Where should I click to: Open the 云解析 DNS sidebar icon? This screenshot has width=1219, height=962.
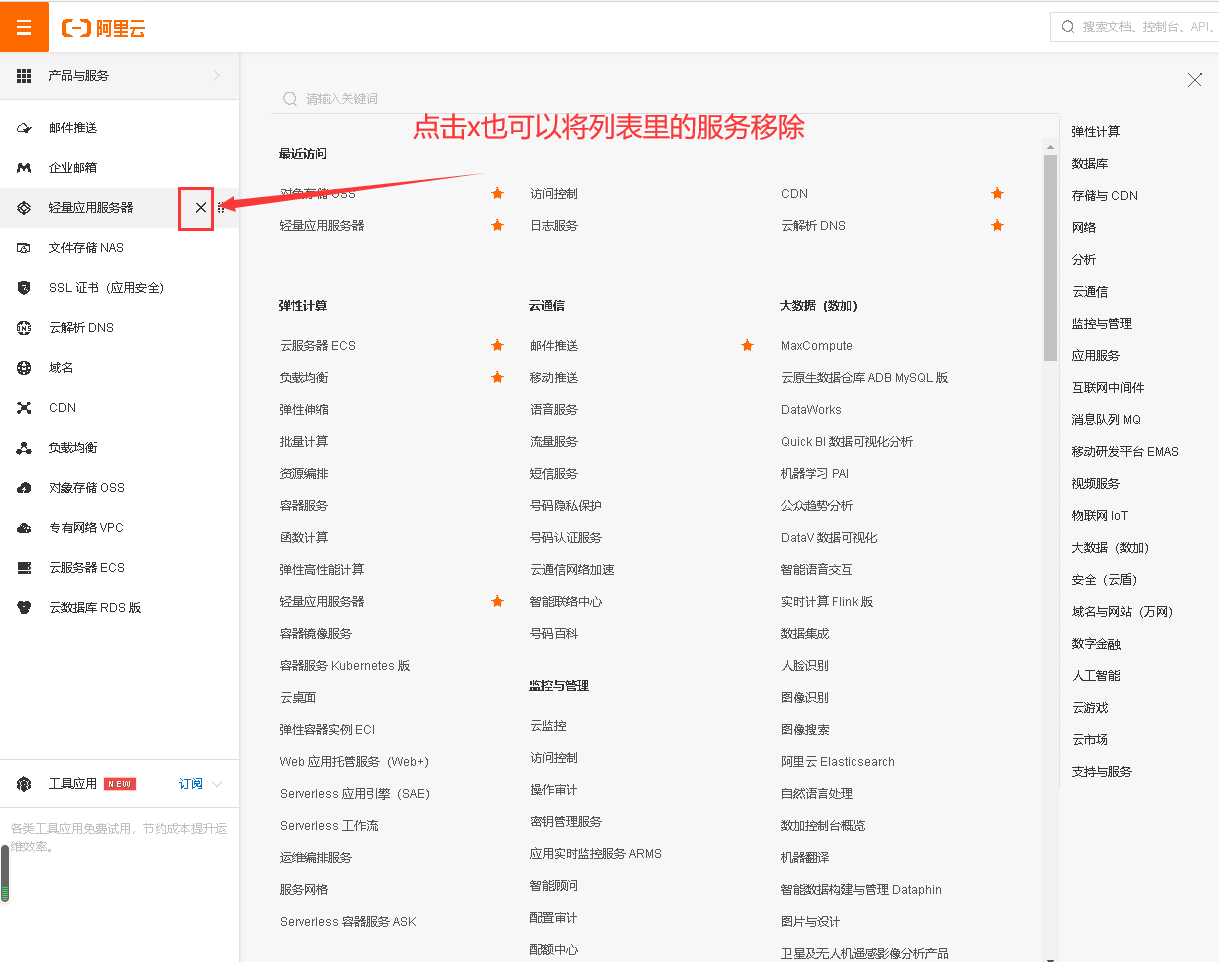click(24, 328)
